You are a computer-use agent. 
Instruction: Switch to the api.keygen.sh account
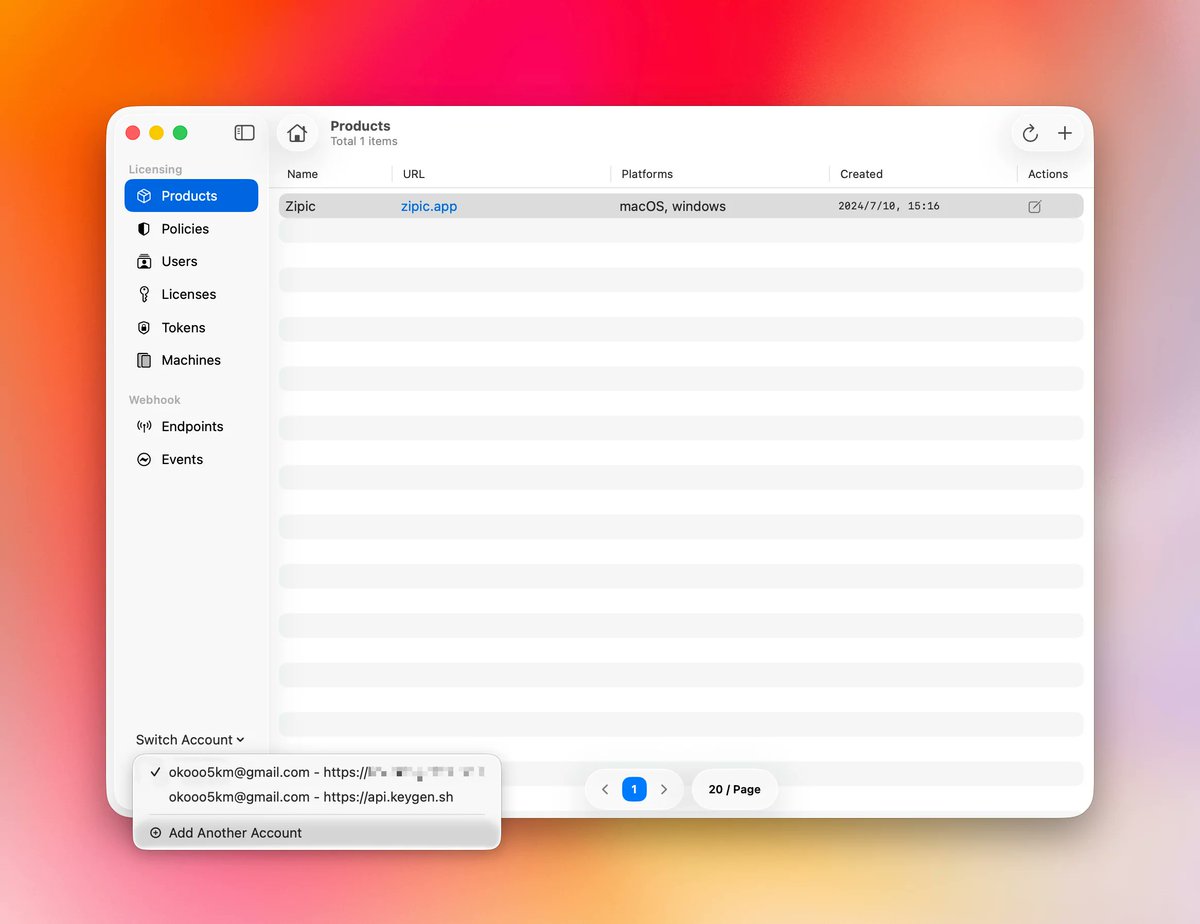point(310,797)
